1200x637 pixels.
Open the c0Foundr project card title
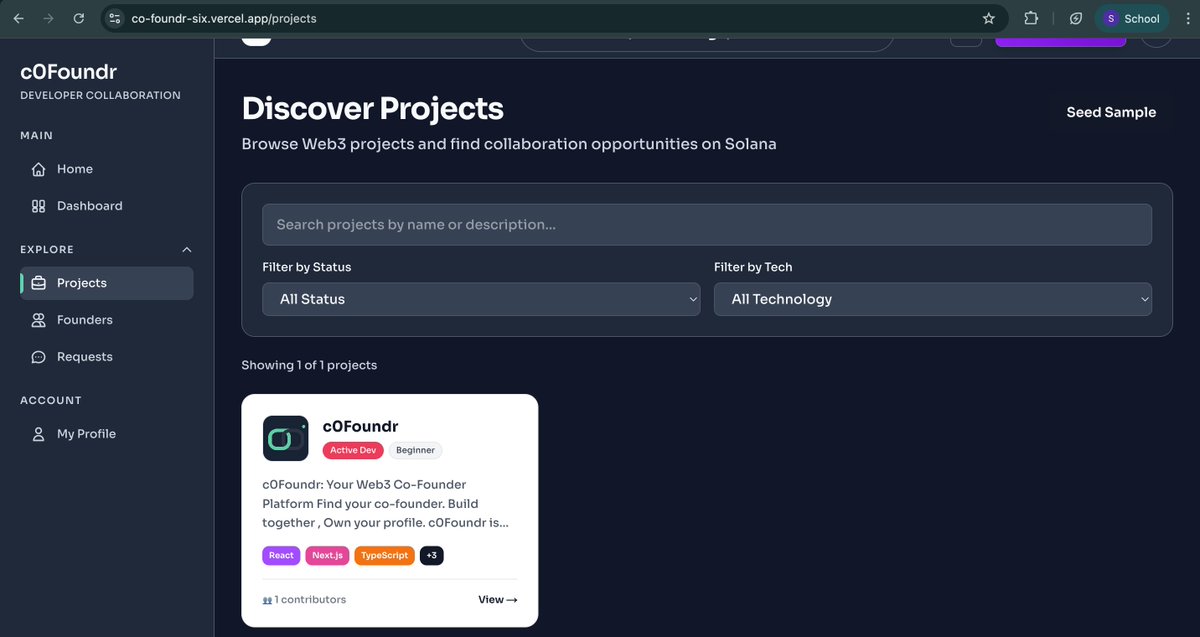(361, 427)
